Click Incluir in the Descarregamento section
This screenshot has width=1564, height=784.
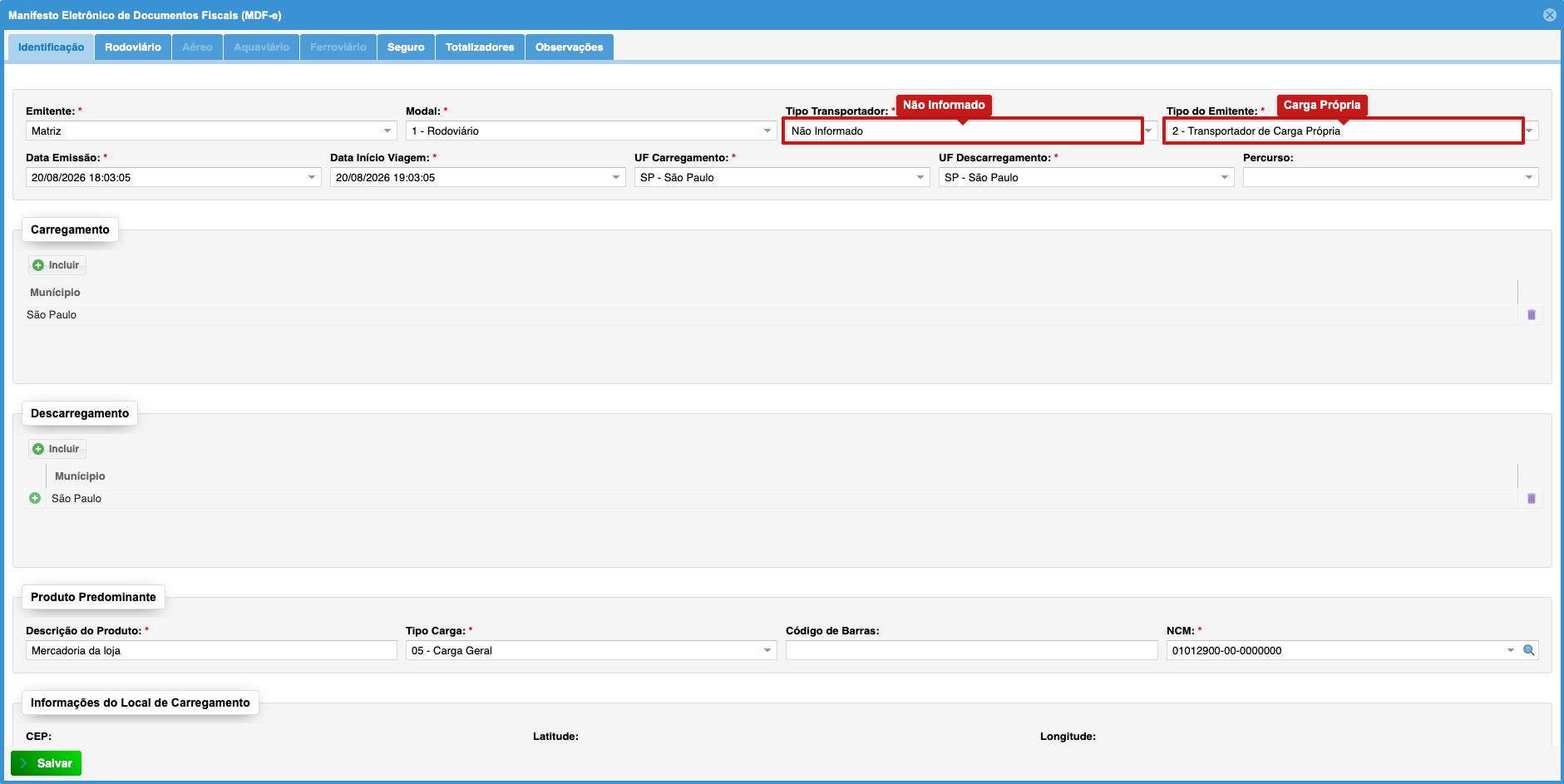point(57,449)
